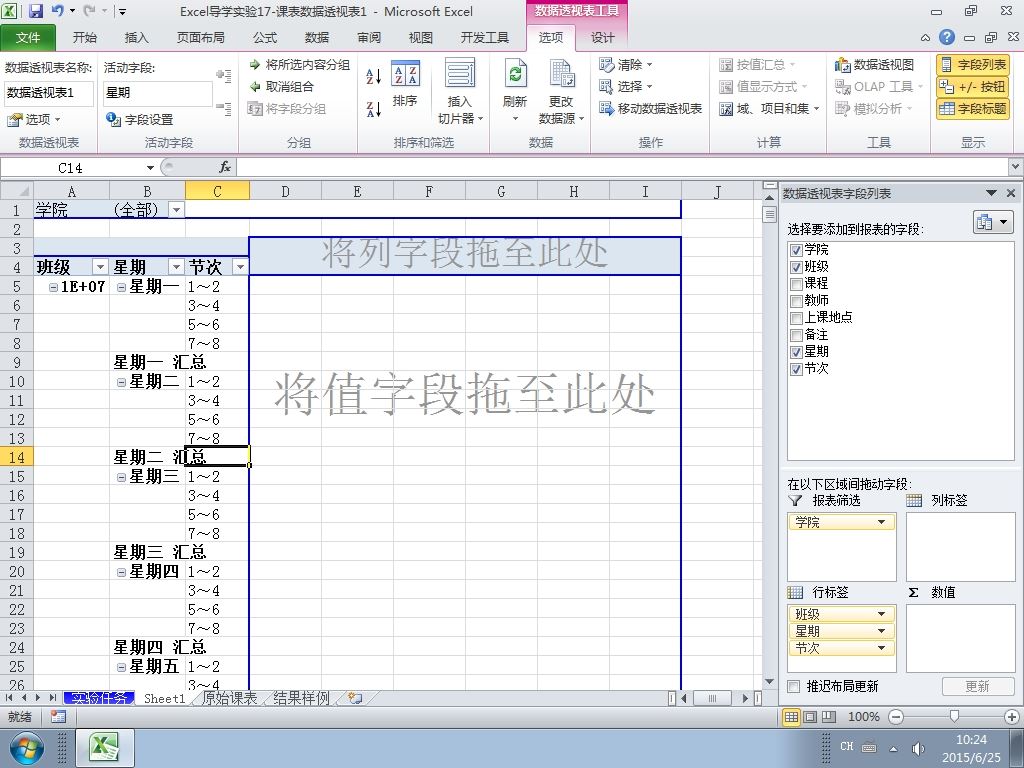
Task: Click 数据透视图 pivot chart icon
Action: 874,65
